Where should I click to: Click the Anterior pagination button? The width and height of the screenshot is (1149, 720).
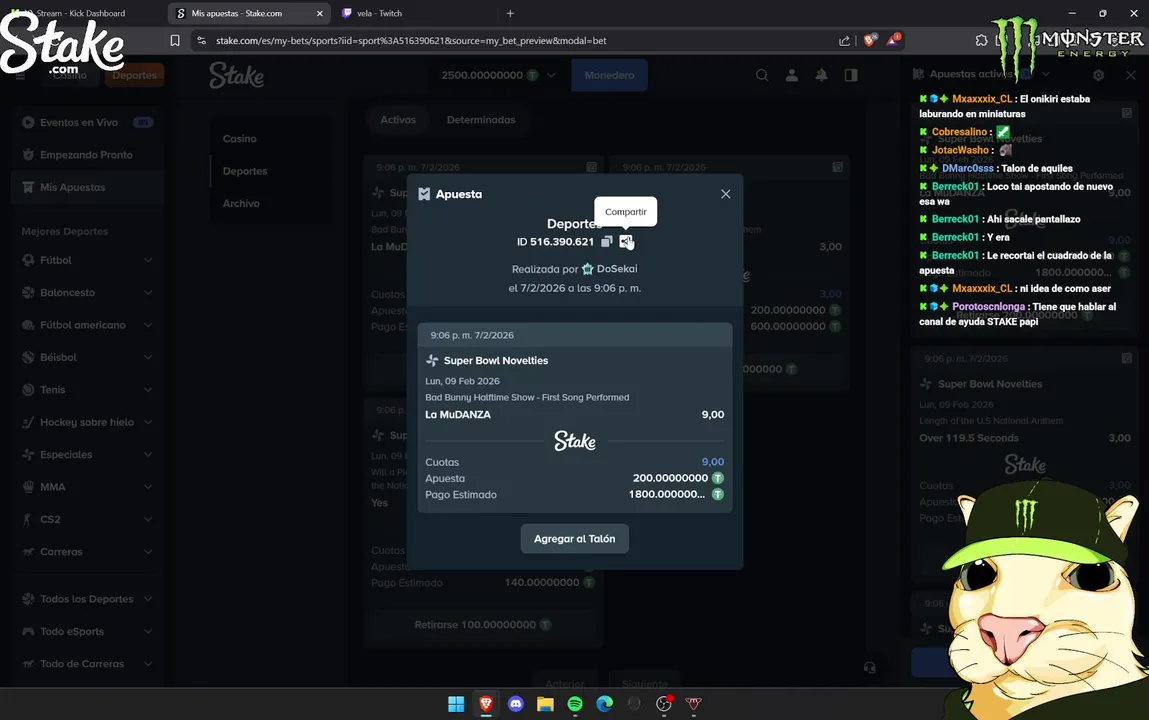[564, 683]
